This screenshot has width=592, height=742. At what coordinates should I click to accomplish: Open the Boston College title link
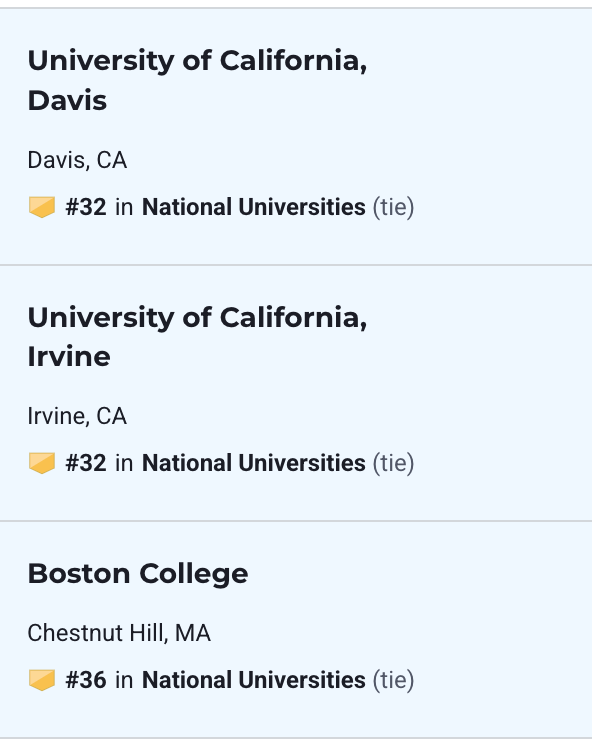pyautogui.click(x=138, y=574)
